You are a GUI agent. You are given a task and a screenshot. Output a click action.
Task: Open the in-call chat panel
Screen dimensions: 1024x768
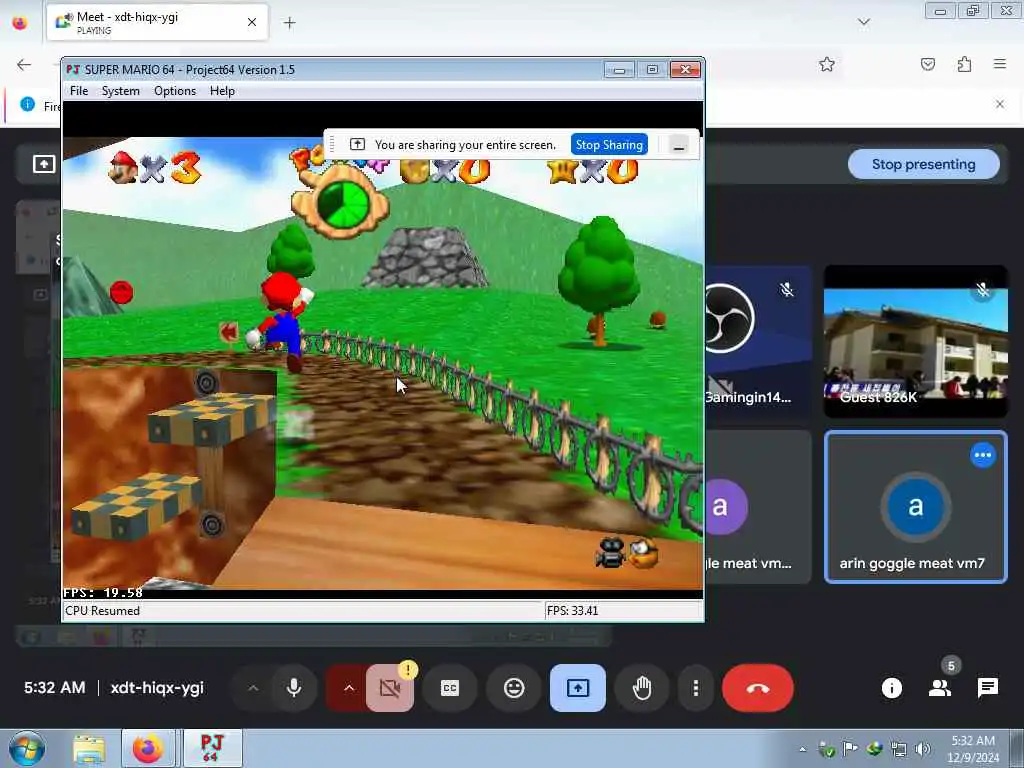[x=987, y=688]
